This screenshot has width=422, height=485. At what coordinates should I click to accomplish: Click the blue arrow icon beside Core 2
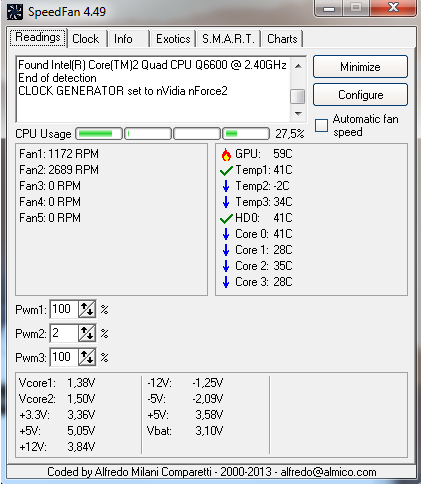226,266
